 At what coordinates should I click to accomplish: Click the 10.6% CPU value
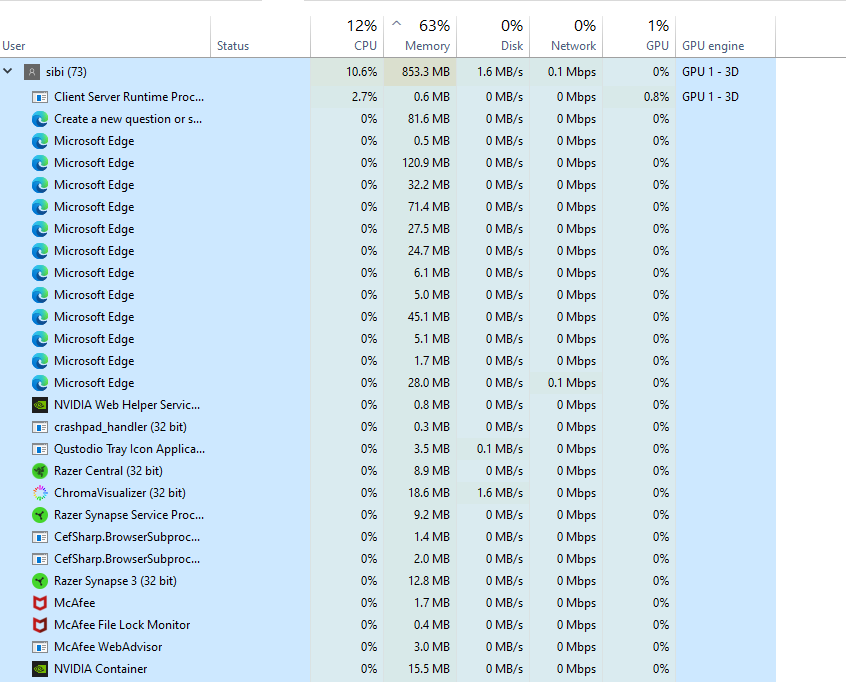pyautogui.click(x=361, y=72)
